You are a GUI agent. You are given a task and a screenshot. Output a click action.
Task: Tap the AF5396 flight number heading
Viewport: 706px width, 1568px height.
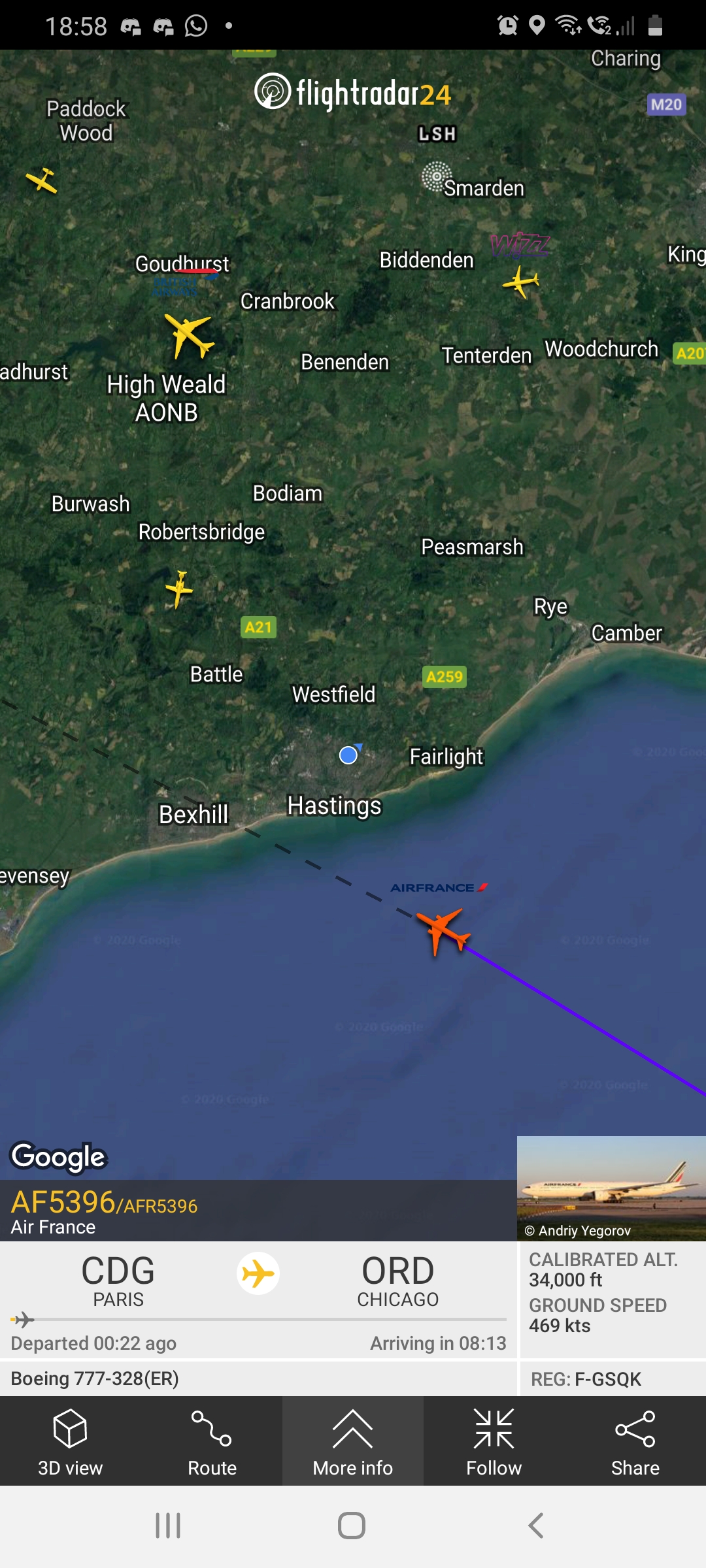[63, 1202]
